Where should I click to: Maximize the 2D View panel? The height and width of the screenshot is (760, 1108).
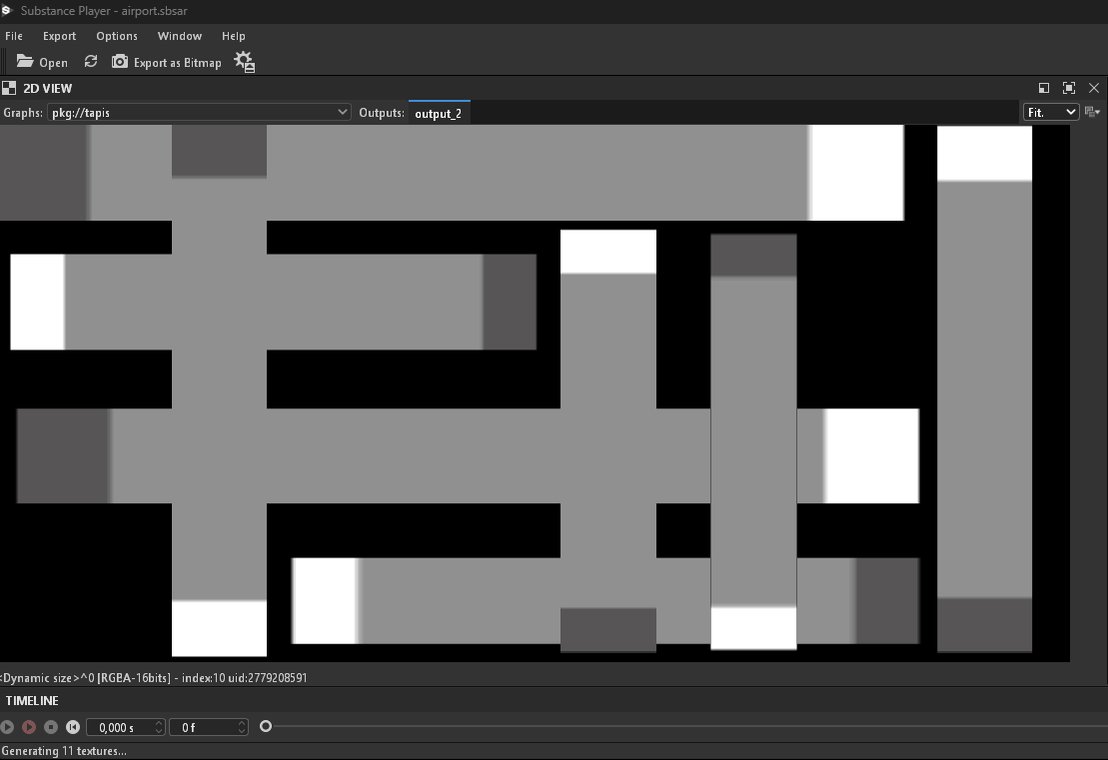[1068, 88]
